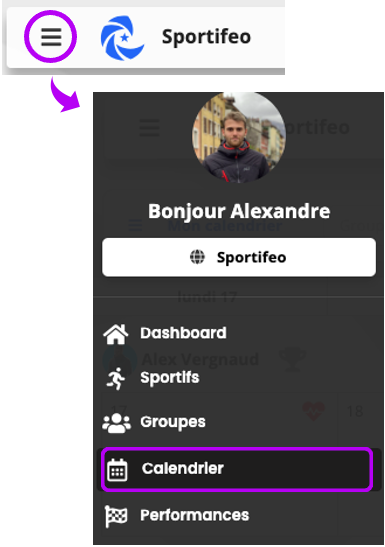The height and width of the screenshot is (547, 385).
Task: Click the Dashboard house icon
Action: [x=116, y=334]
